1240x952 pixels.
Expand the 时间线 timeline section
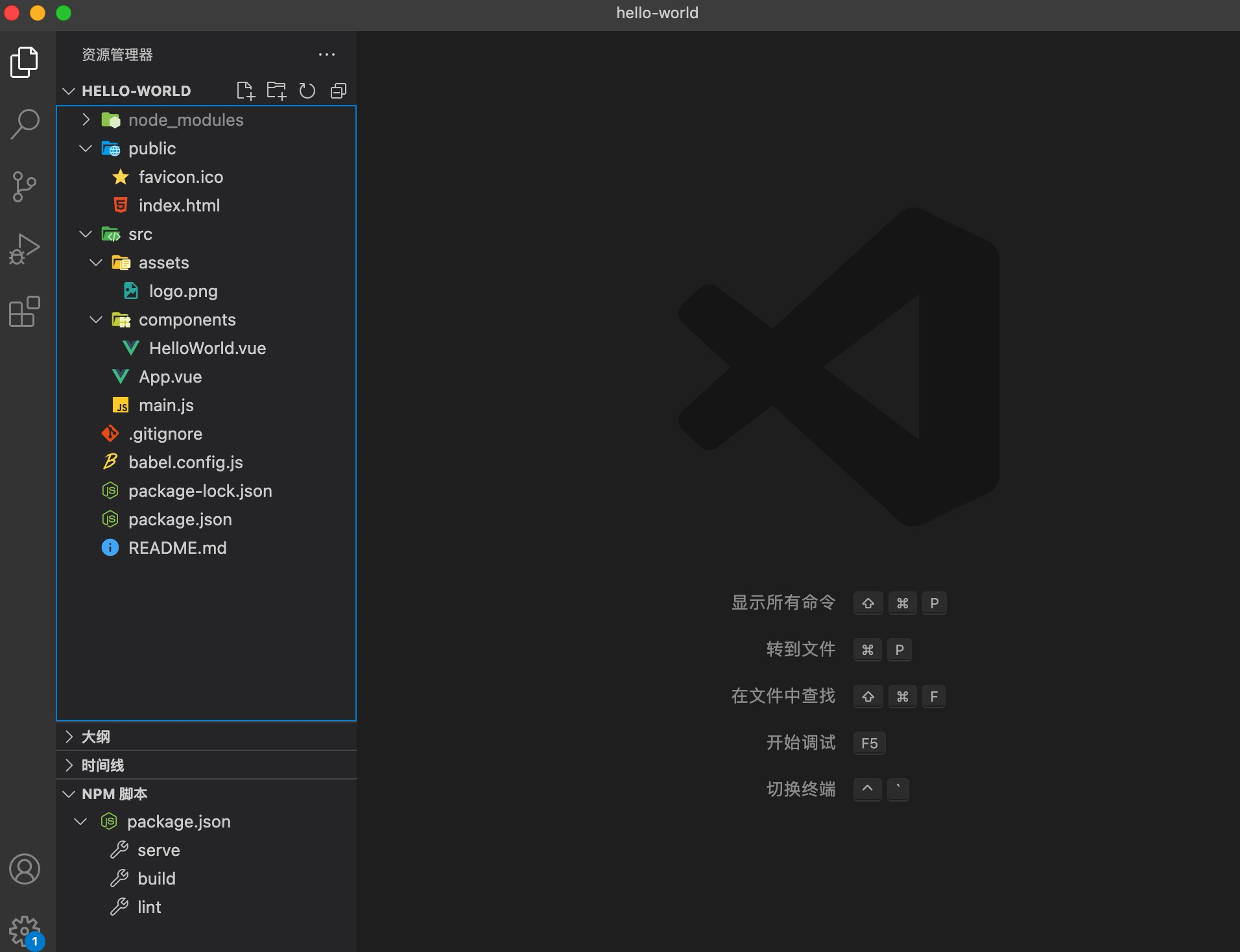[x=69, y=765]
